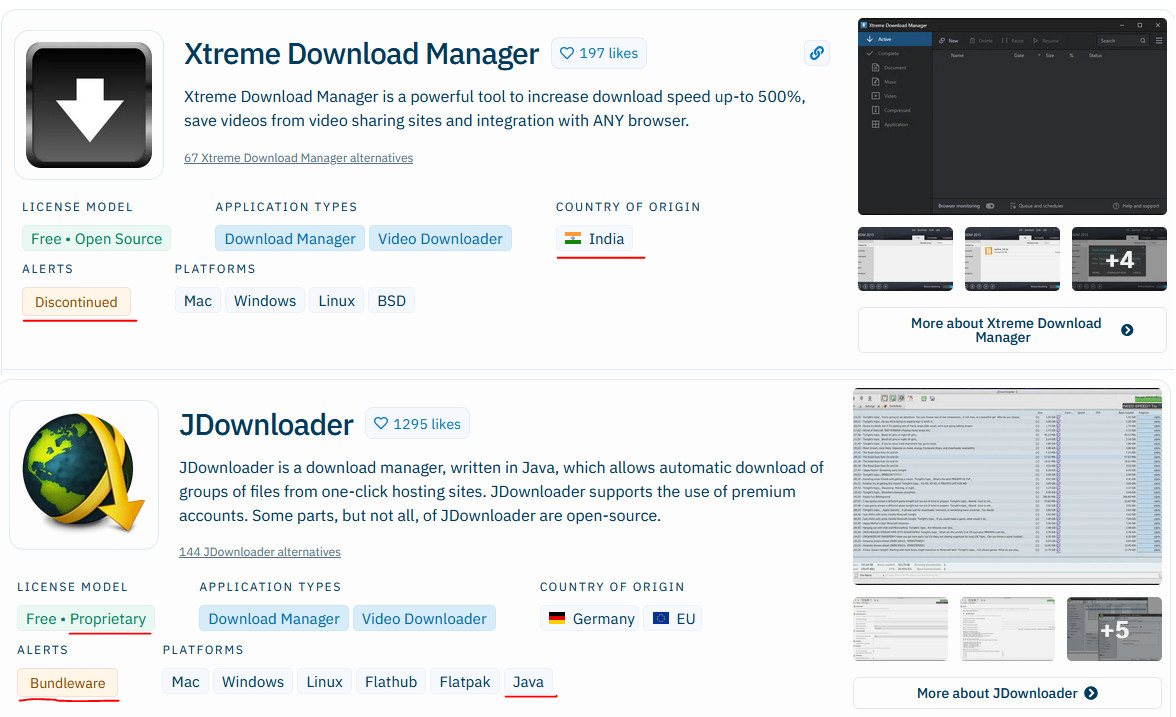Open the +5 more screenshots thumbnail
Viewport: 1176px width, 717px height.
tap(1114, 629)
